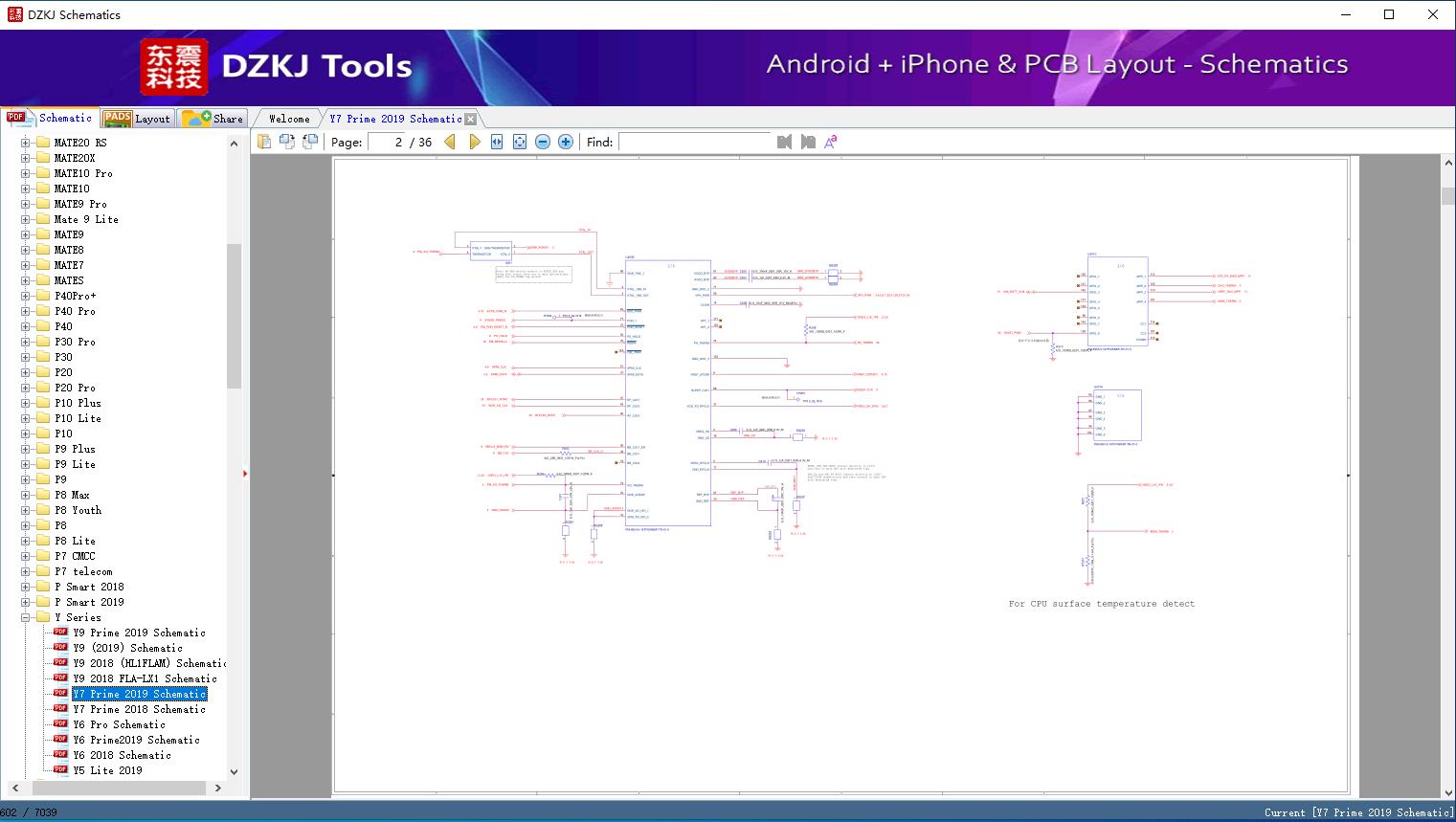Open Y6 Pro Schematic file

119,724
